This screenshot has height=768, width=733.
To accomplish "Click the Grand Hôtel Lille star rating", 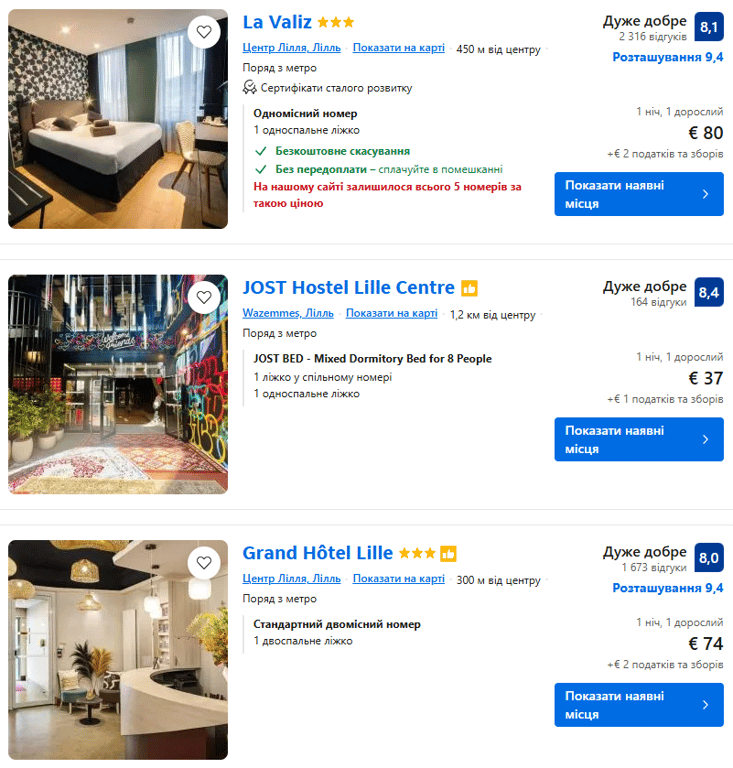I will 417,553.
